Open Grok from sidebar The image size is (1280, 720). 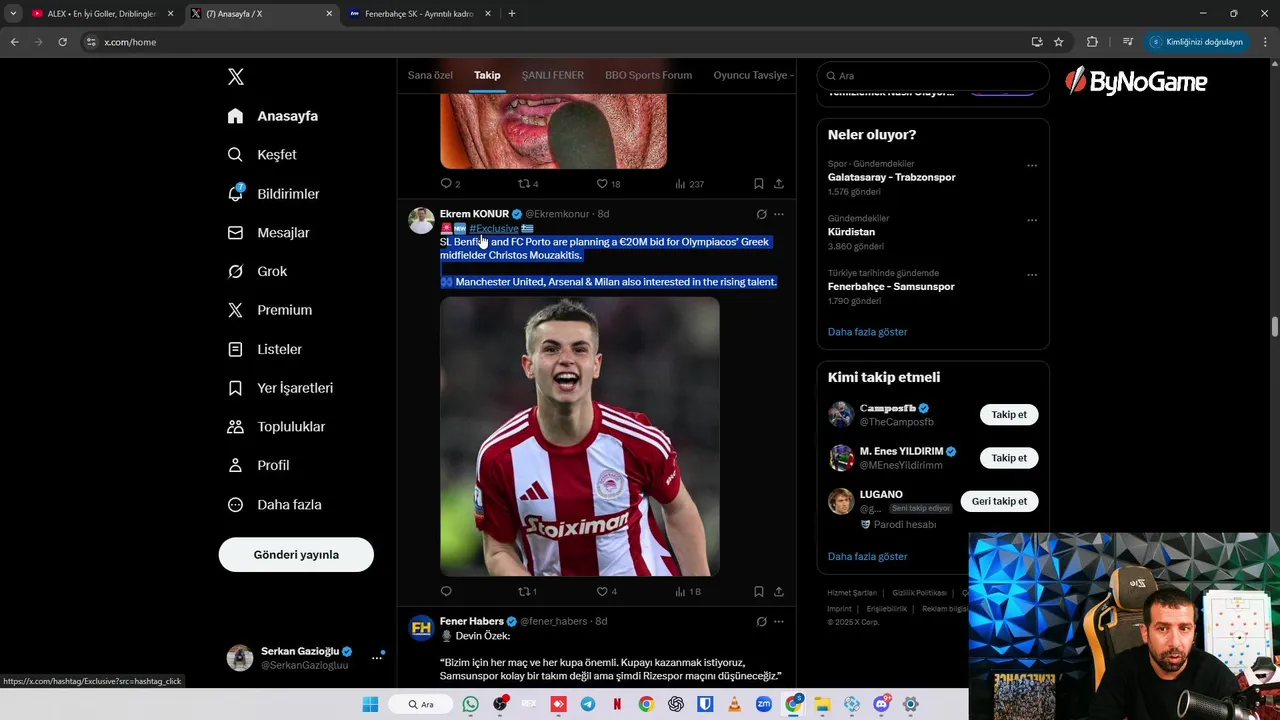tap(257, 272)
